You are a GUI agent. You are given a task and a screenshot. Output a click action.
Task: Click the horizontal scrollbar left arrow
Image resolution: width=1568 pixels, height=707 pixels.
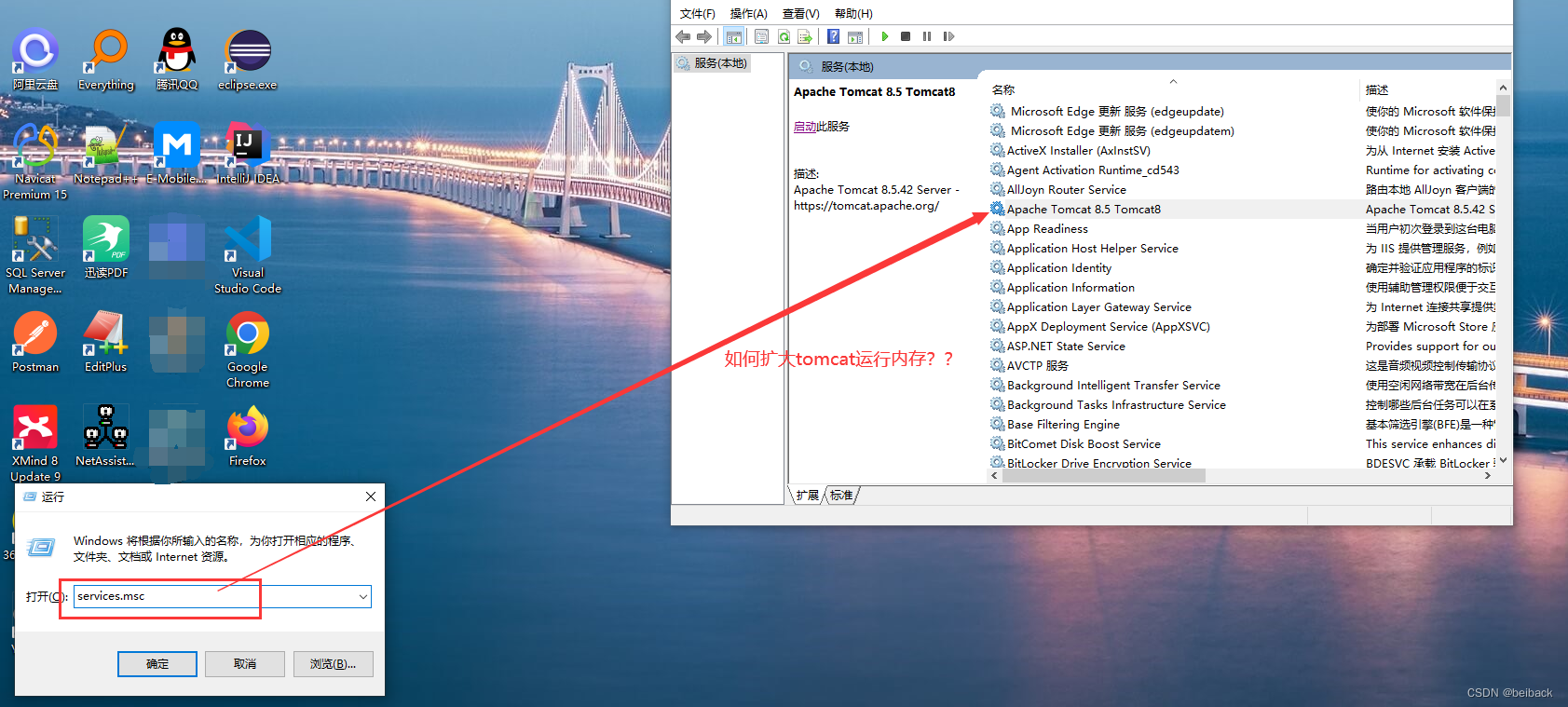tap(994, 475)
